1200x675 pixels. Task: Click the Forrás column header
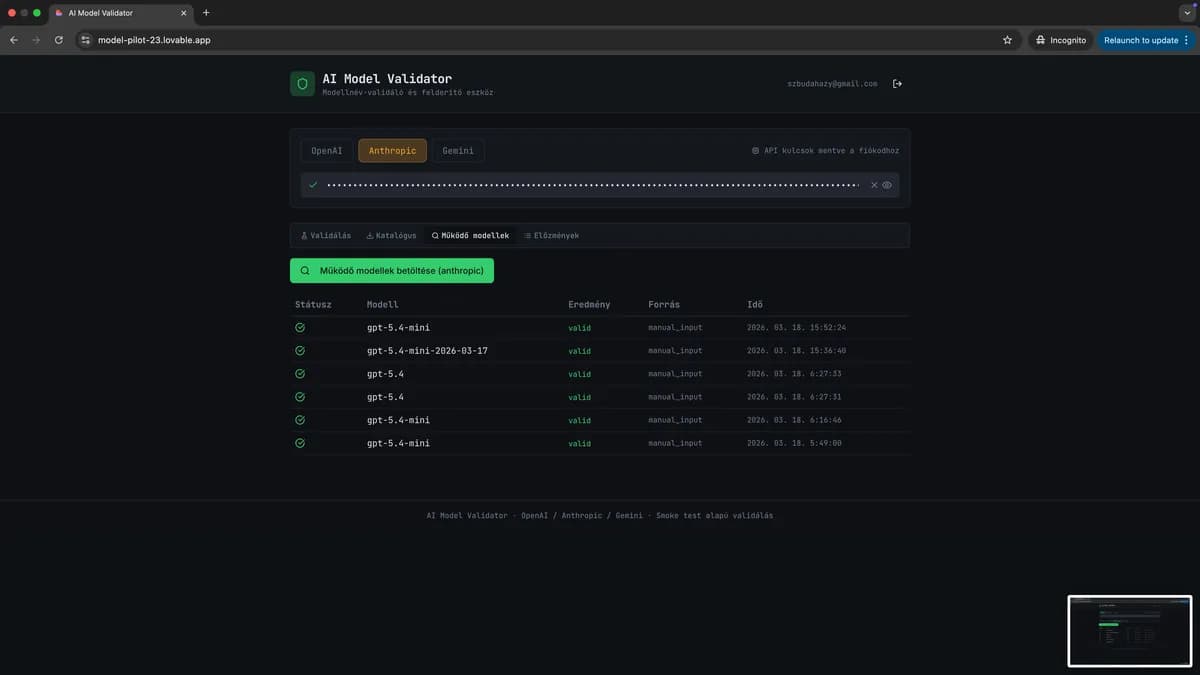pos(664,304)
